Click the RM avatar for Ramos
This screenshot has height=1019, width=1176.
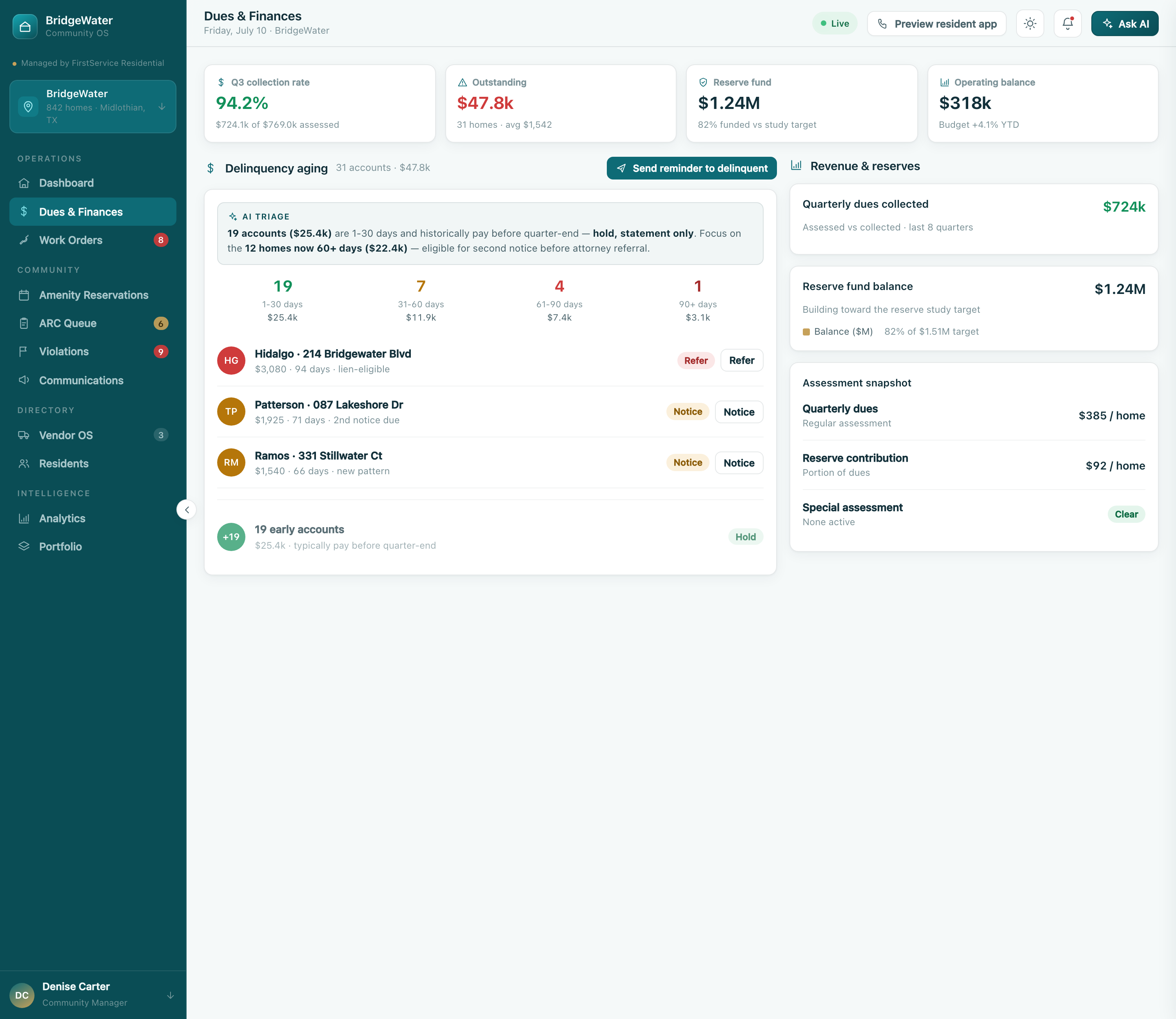click(231, 462)
